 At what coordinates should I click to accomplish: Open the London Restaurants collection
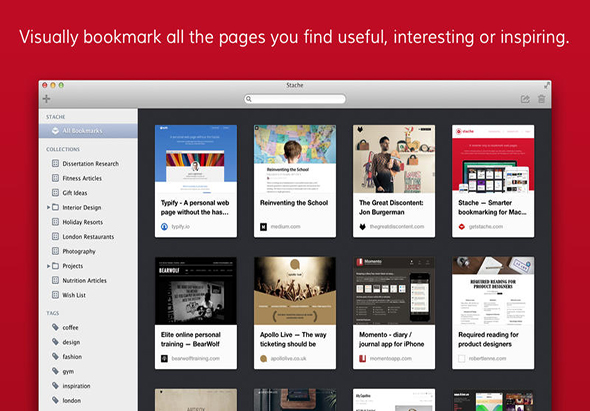coord(88,236)
